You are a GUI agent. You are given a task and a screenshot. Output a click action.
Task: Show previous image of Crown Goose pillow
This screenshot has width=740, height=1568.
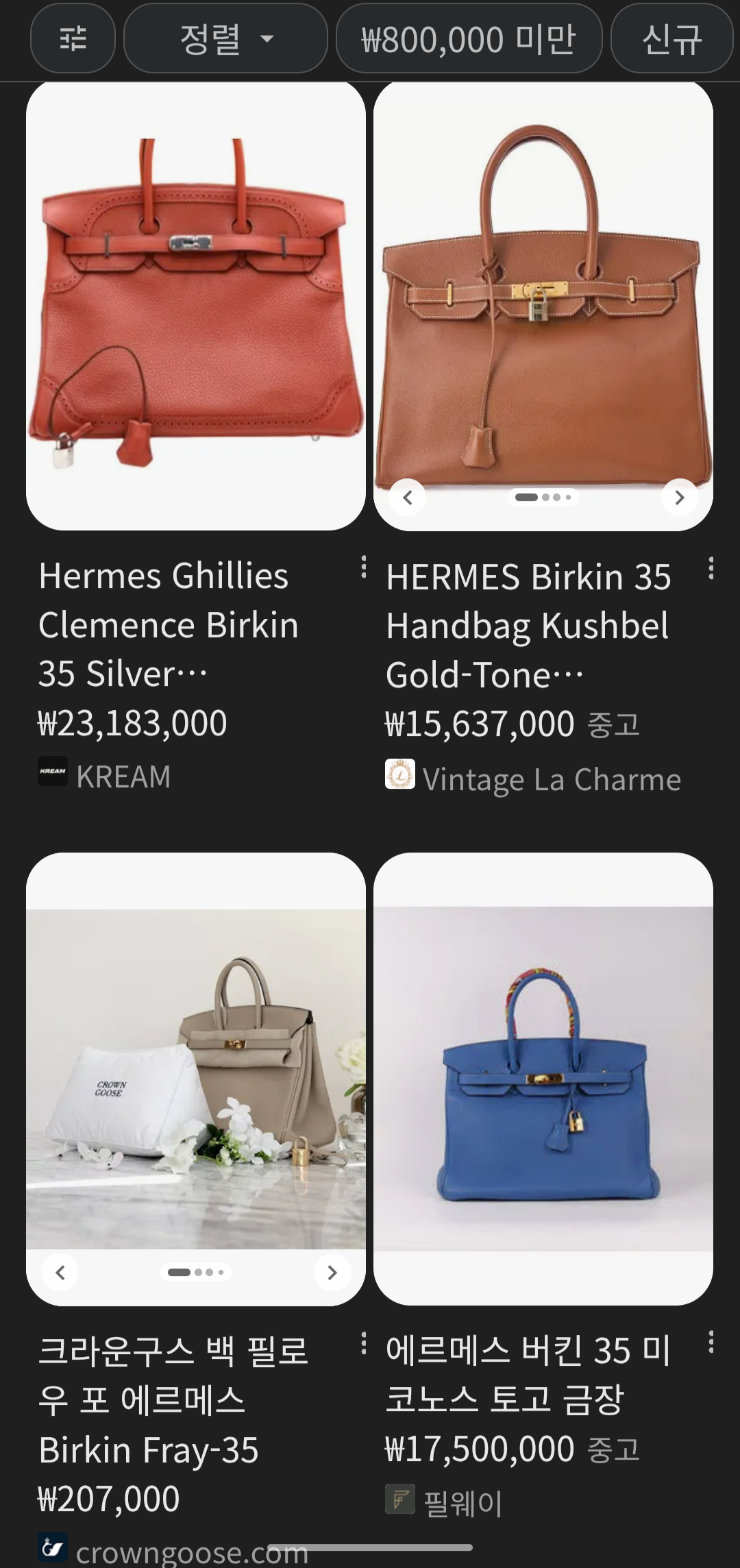pyautogui.click(x=60, y=1273)
